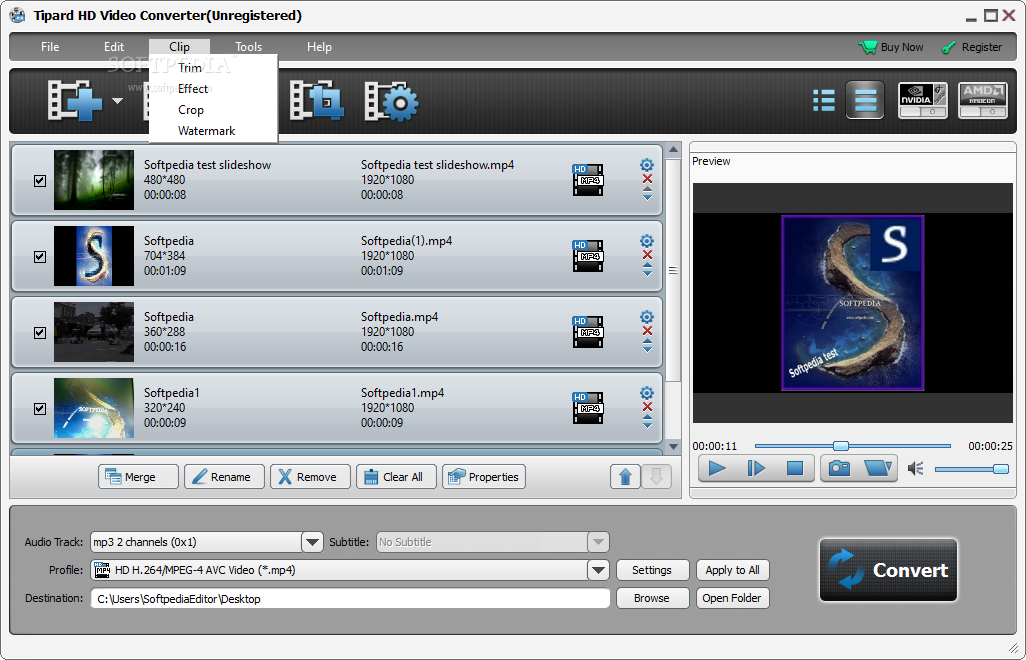Open the Help menu
Screen dimensions: 1026x660
[319, 47]
